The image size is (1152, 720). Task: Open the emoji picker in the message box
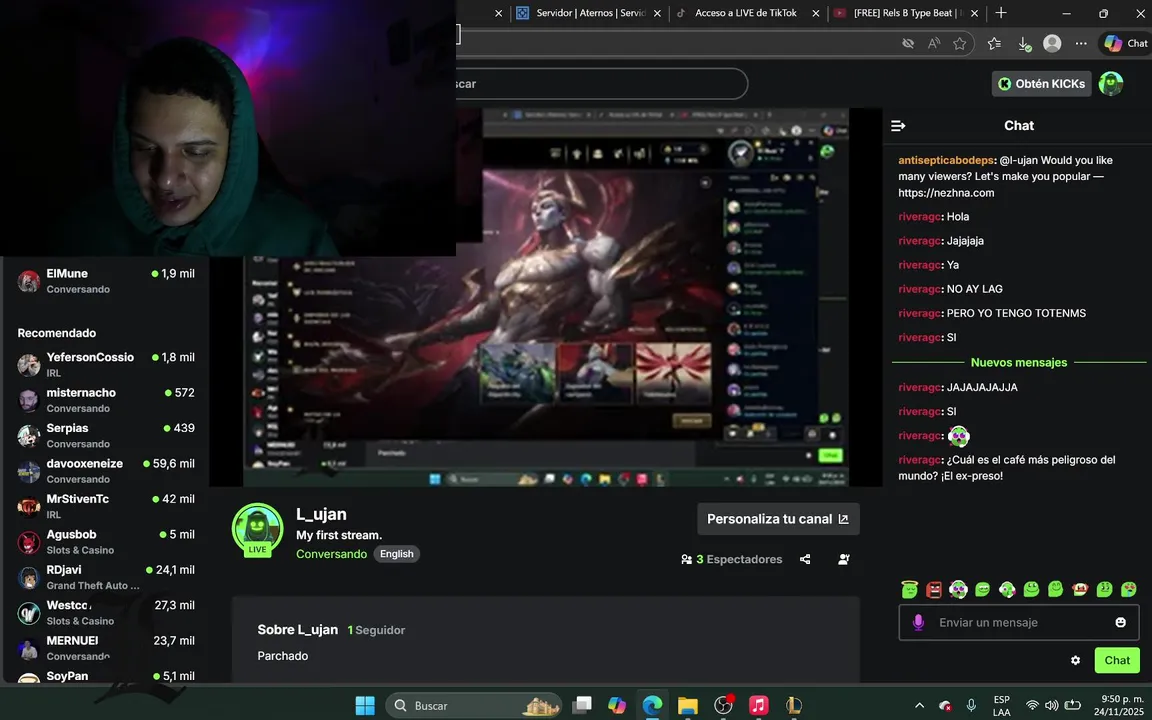1120,622
